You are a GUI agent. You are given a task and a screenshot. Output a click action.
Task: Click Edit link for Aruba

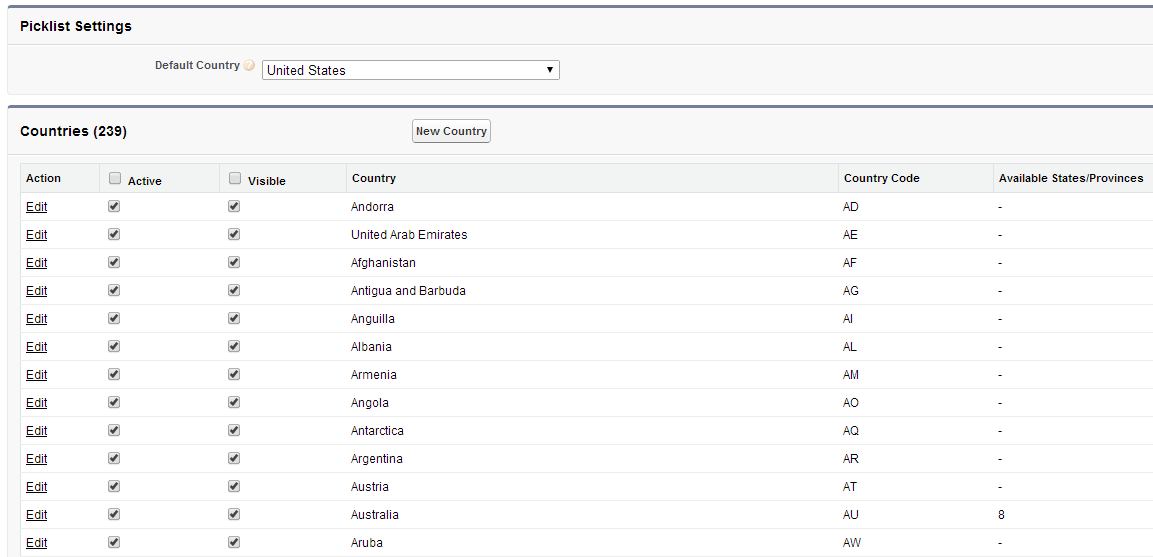tap(37, 543)
